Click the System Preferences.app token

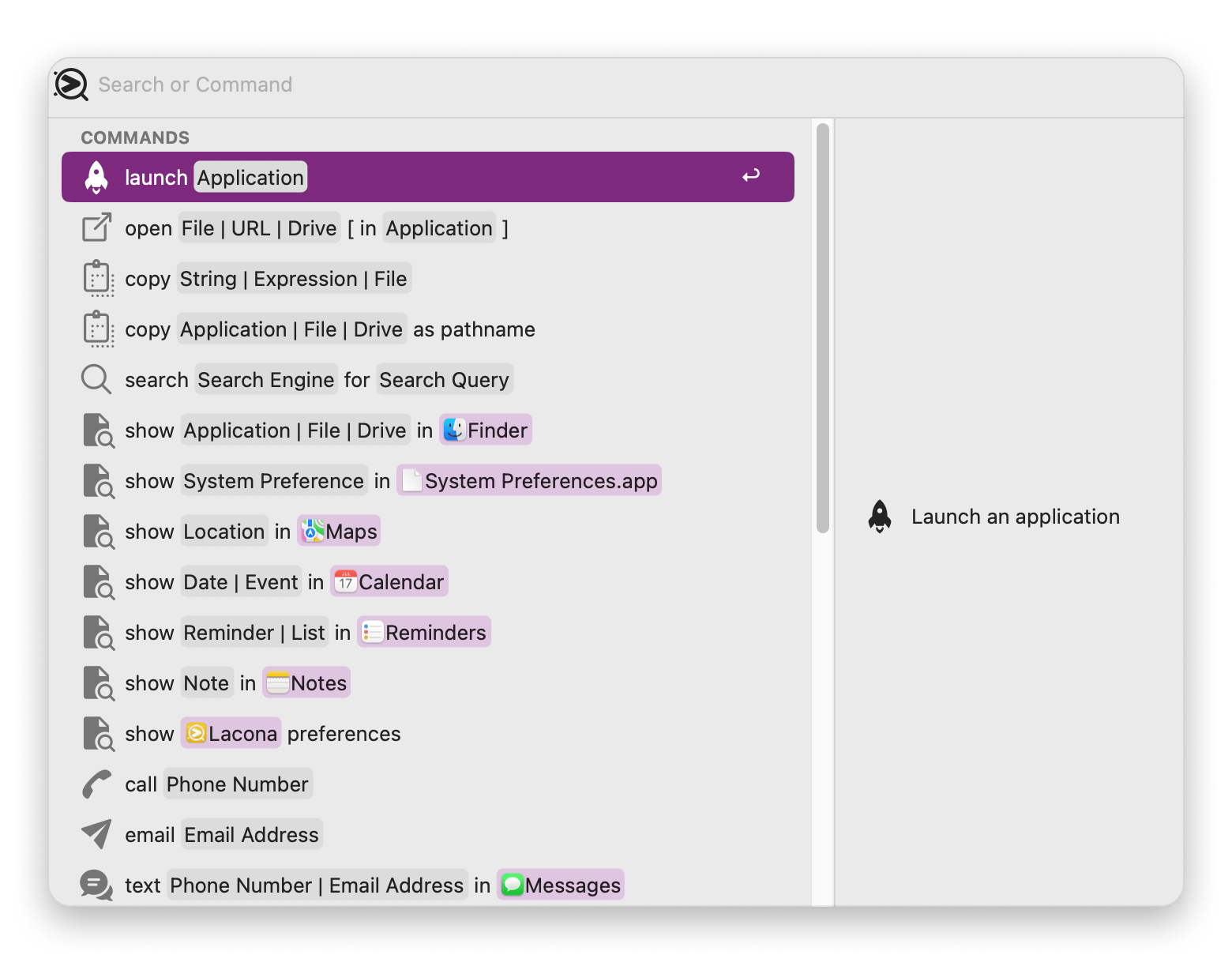coord(529,481)
